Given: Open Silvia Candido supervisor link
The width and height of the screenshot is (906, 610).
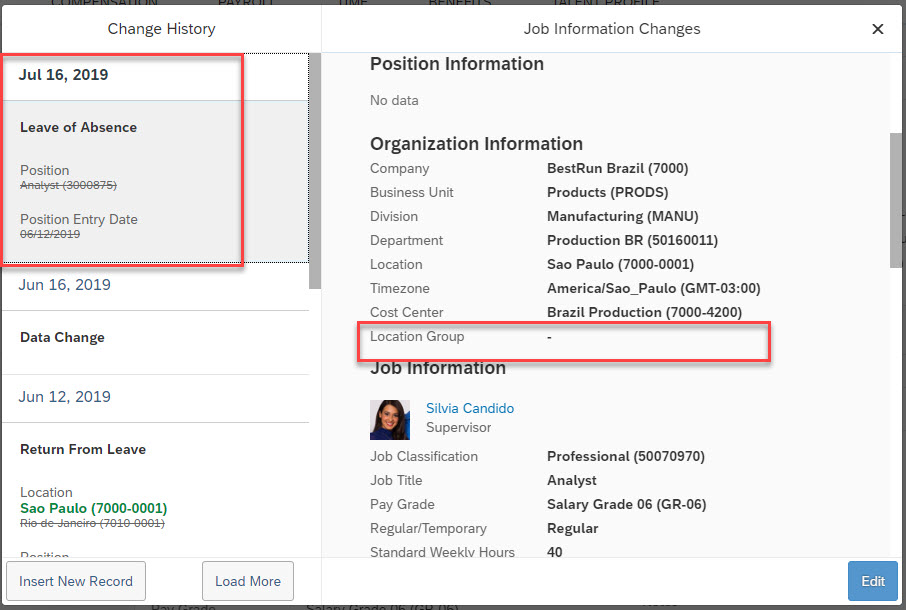Looking at the screenshot, I should click(x=470, y=408).
